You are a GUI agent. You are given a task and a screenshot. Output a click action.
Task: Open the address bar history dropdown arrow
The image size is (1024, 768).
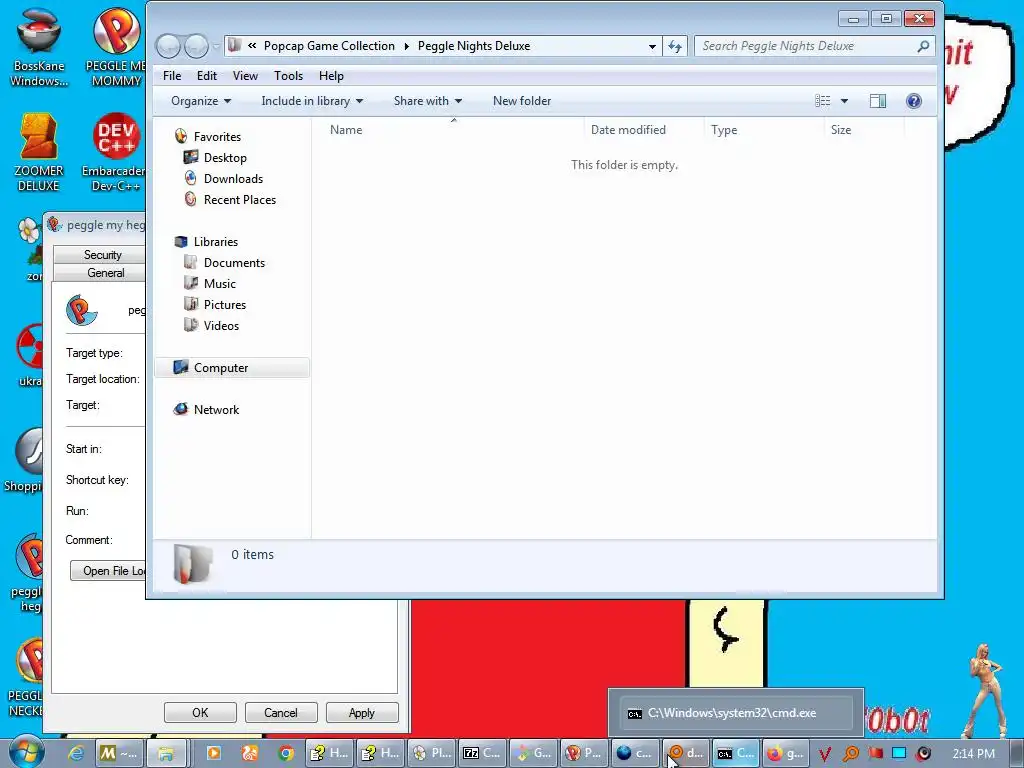coord(652,46)
